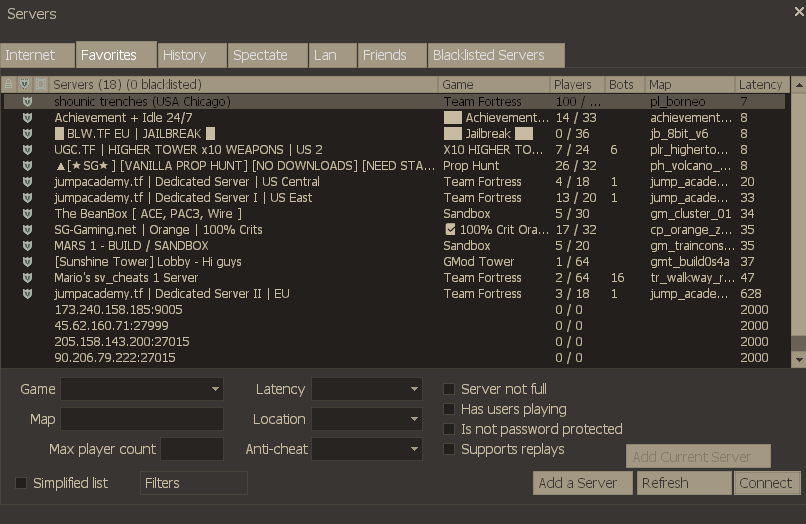The height and width of the screenshot is (524, 806).
Task: Click shield icon for VANILLA PROP HUNT server
Action: pos(27,166)
